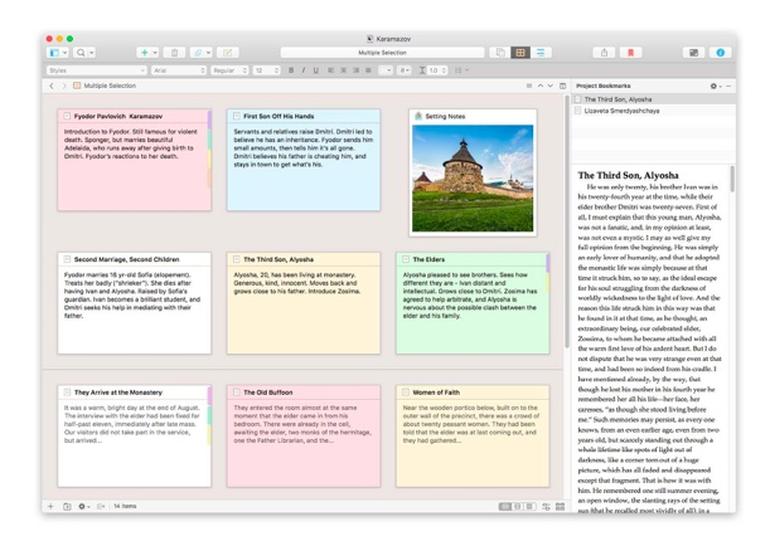Open the Project Bookmarks gear dropdown
This screenshot has height=546, width=770.
tap(715, 86)
